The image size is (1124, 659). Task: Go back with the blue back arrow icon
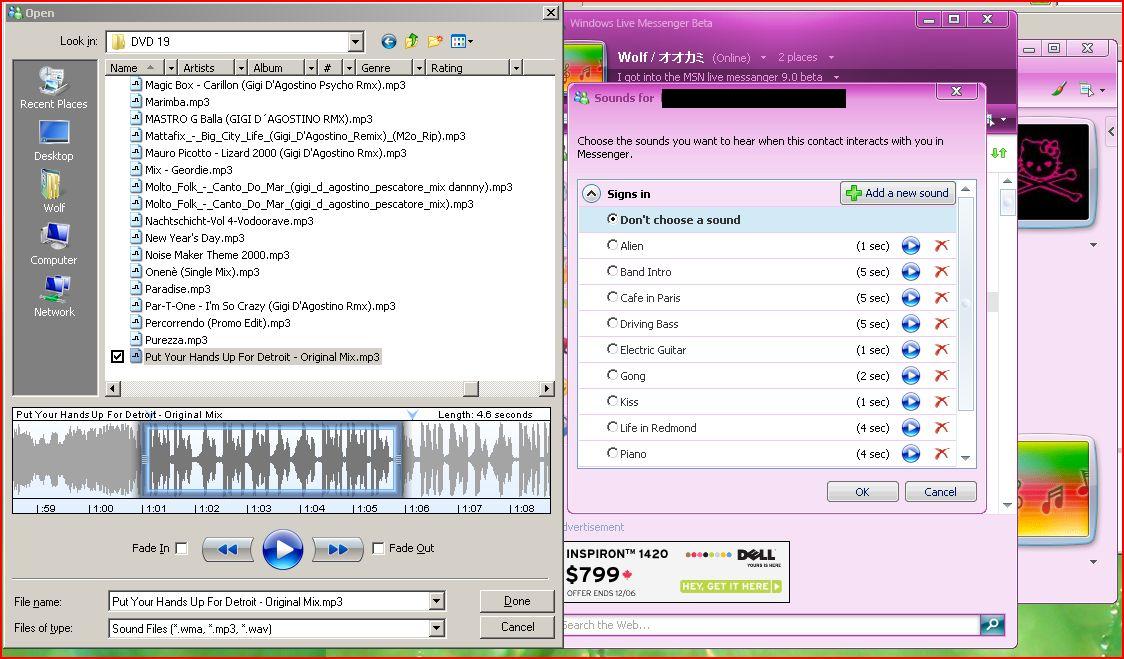(389, 42)
